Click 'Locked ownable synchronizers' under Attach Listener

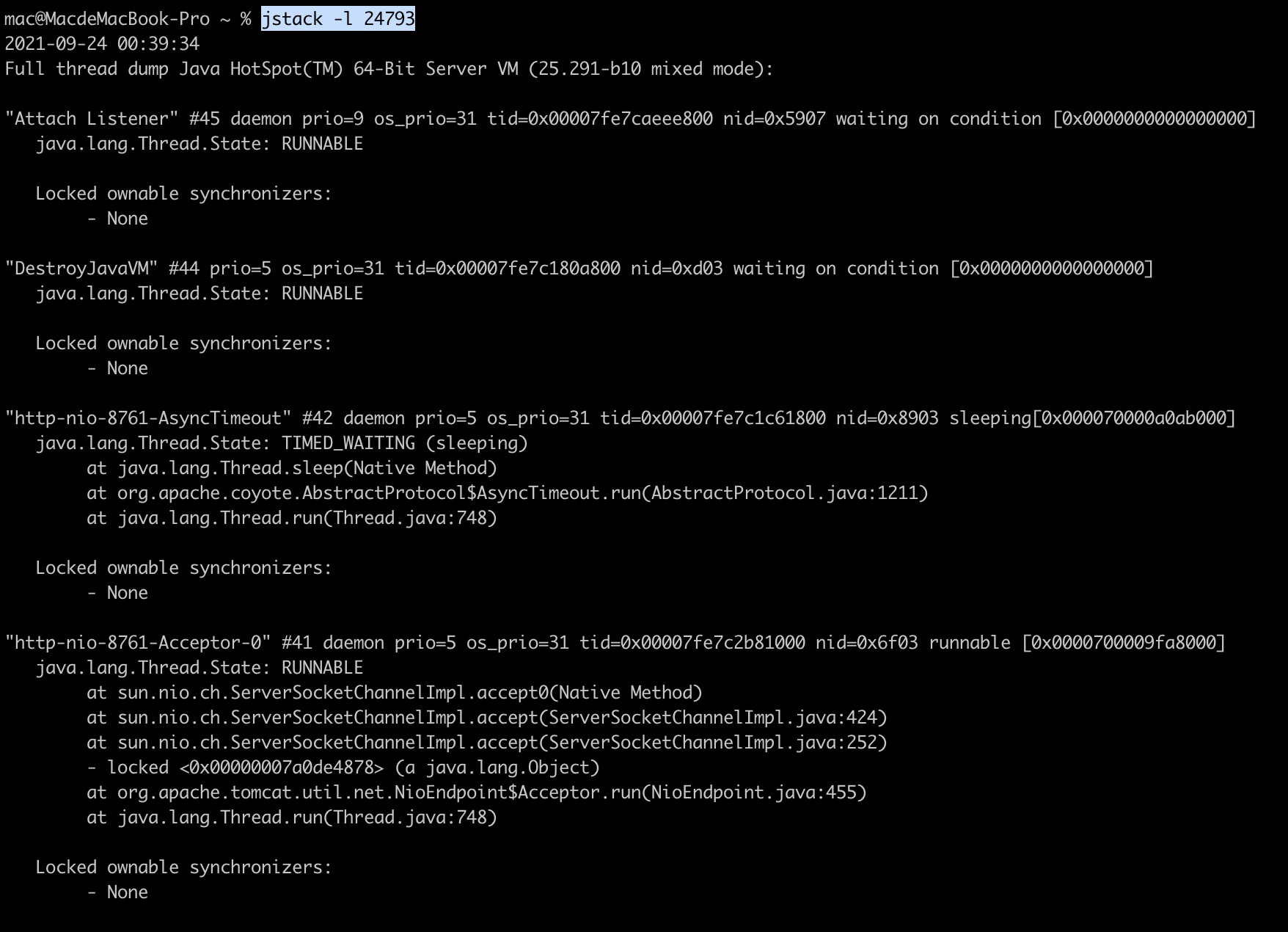[183, 193]
